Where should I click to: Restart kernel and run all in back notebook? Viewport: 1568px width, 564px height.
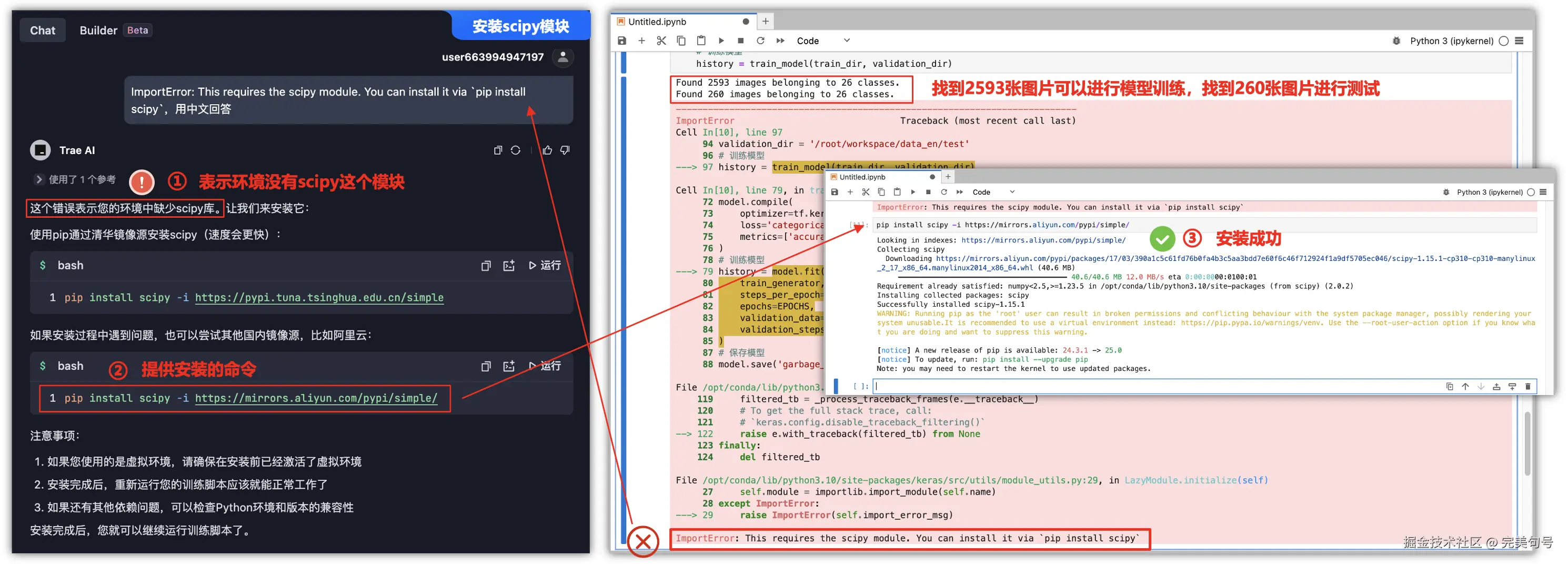tap(780, 41)
